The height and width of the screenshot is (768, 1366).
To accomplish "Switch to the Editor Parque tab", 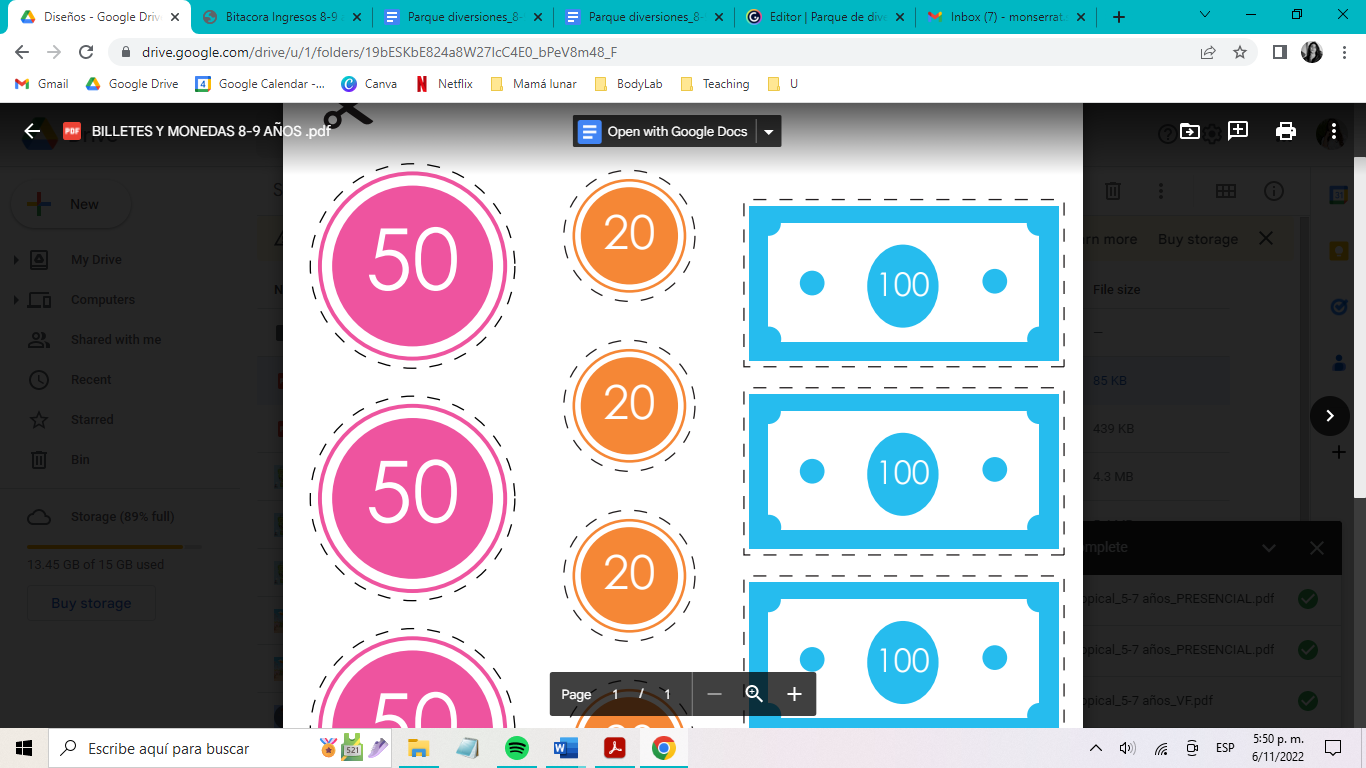I will tap(825, 17).
